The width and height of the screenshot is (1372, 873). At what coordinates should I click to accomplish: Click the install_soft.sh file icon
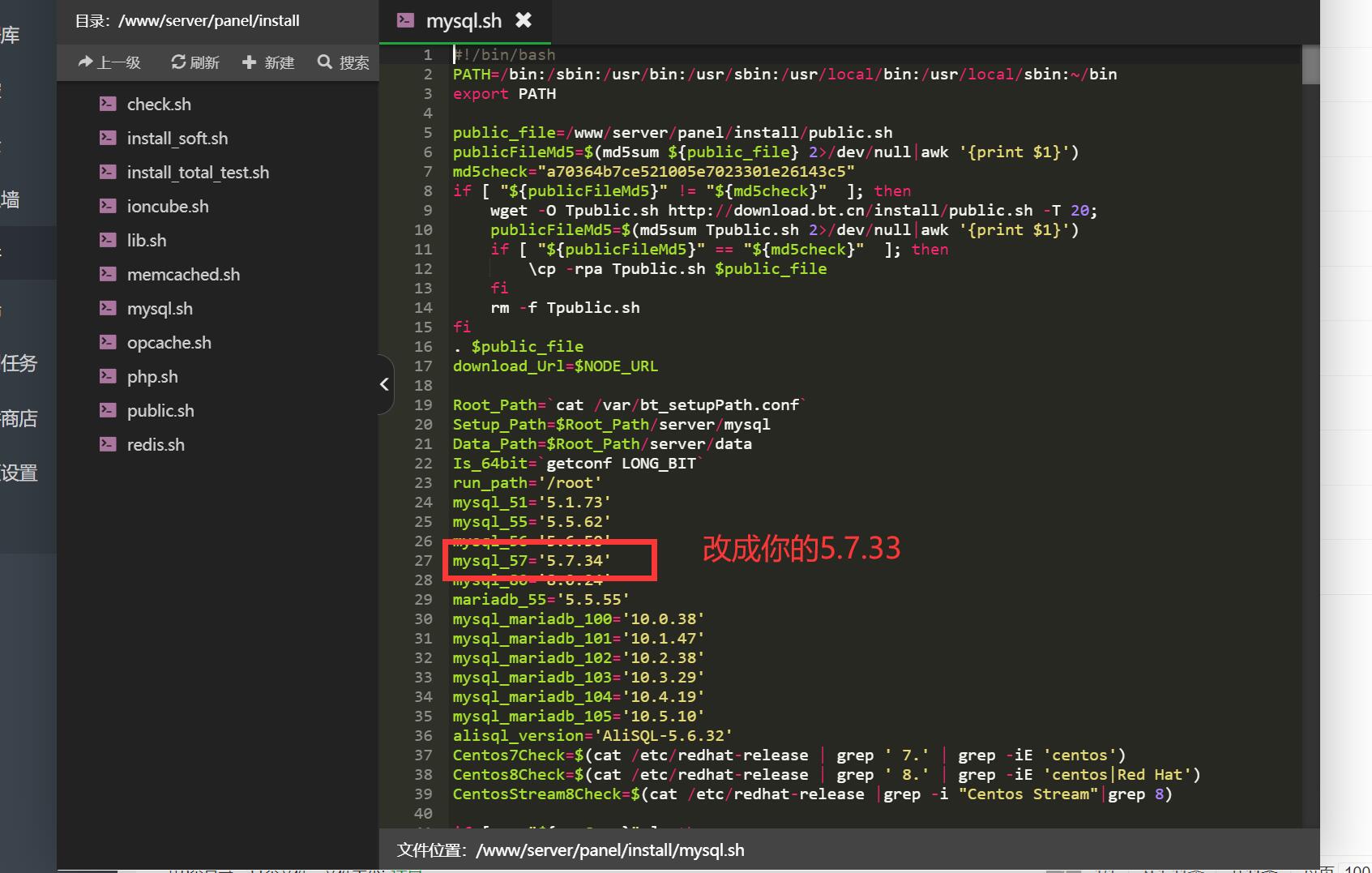tap(108, 138)
